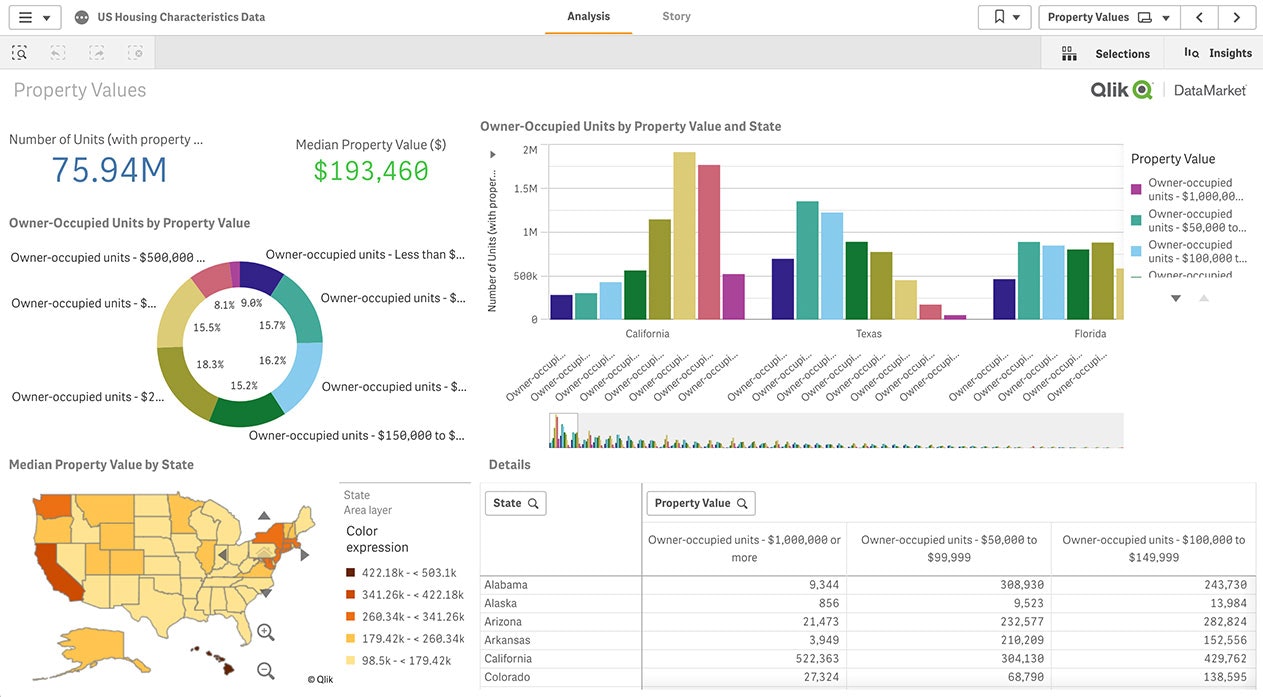The image size is (1263, 697).
Task: Click the Texas axis label
Action: coord(869,334)
